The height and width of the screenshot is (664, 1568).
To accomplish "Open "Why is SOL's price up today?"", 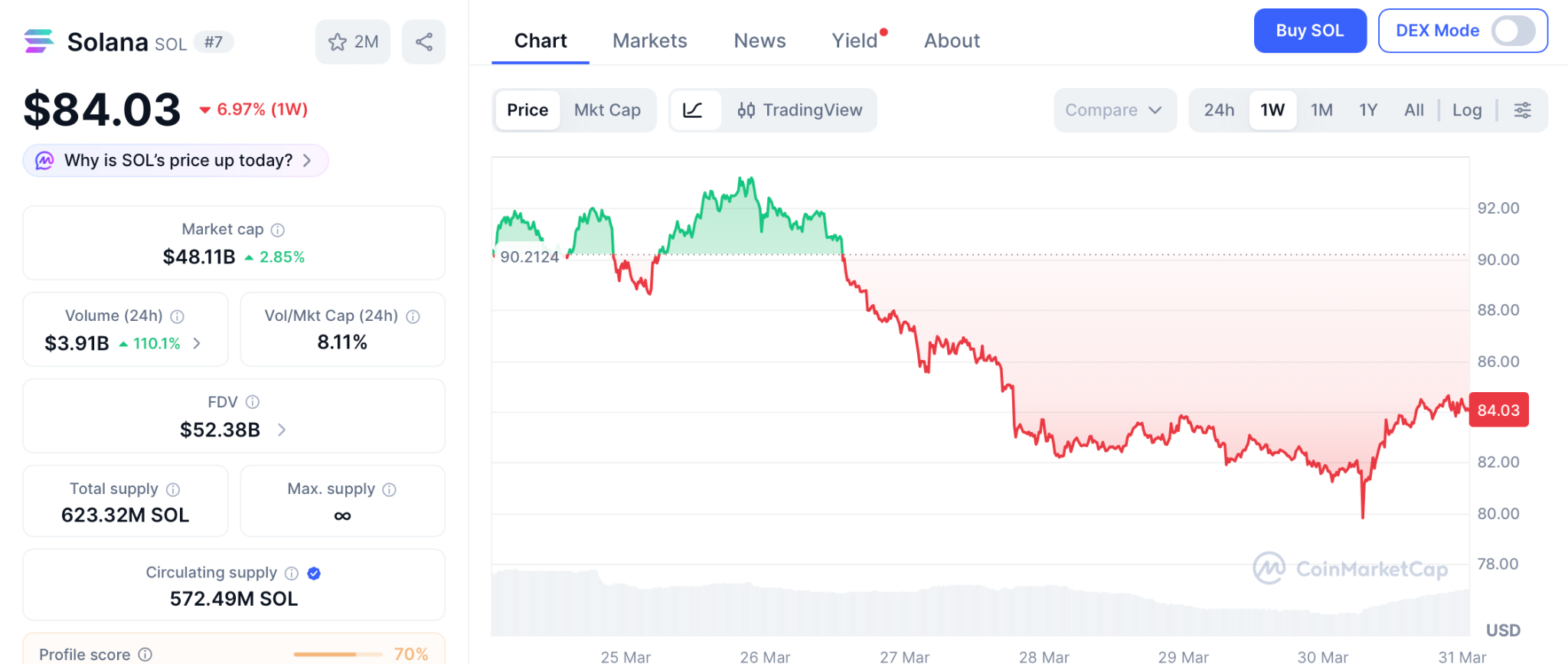I will tap(176, 161).
